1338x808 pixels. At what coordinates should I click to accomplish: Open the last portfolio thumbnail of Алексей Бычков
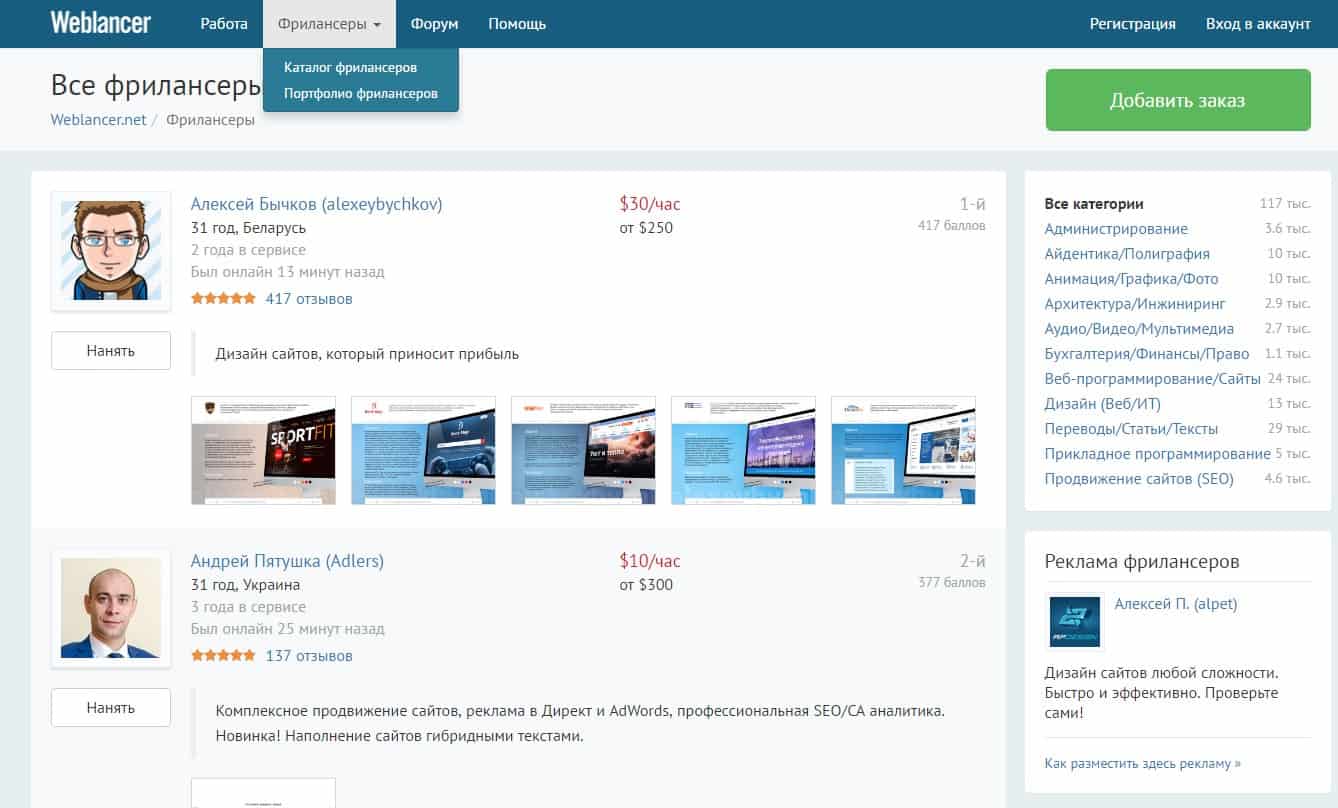[903, 450]
